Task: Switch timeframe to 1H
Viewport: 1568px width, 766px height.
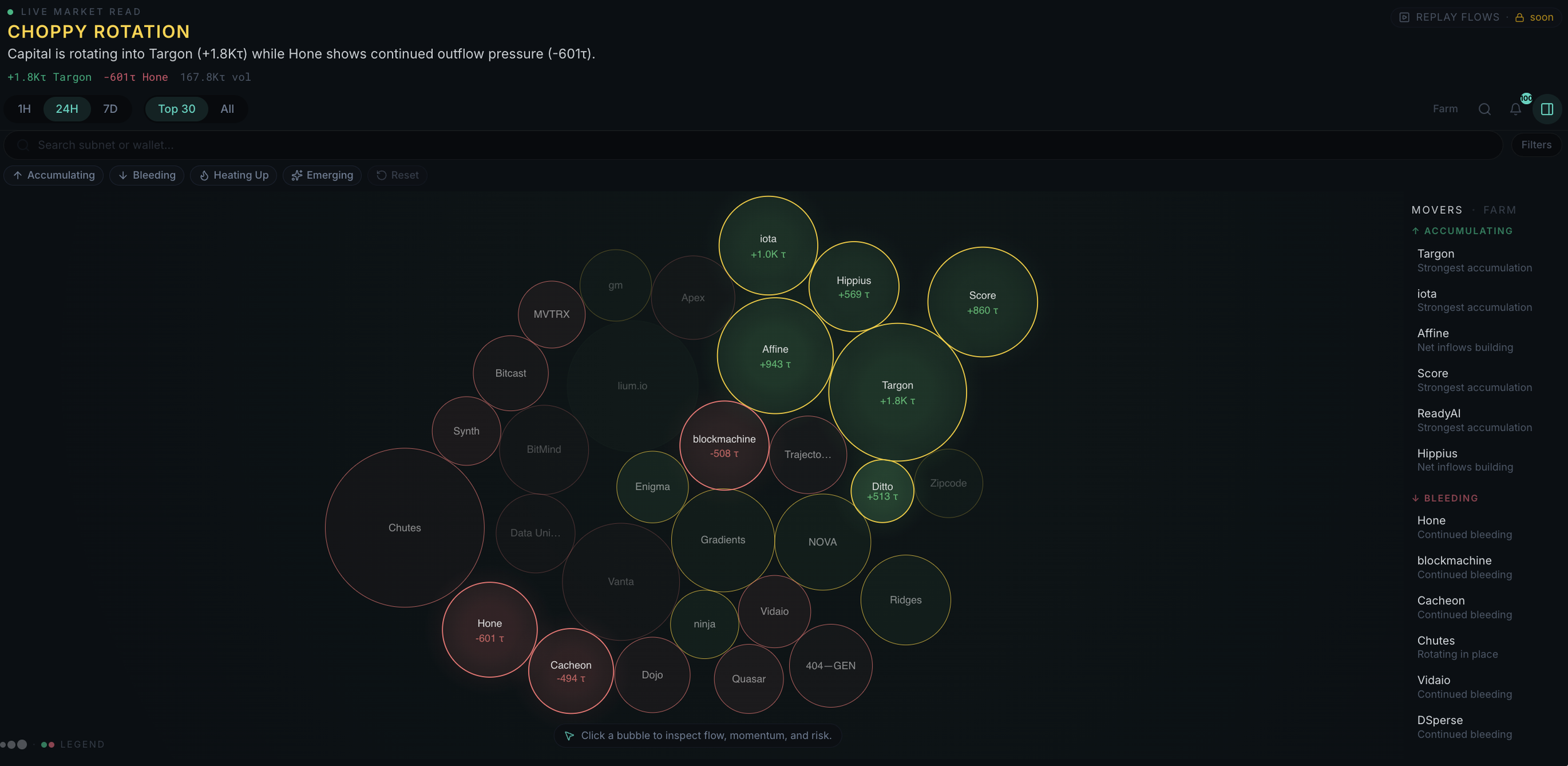Action: click(24, 109)
